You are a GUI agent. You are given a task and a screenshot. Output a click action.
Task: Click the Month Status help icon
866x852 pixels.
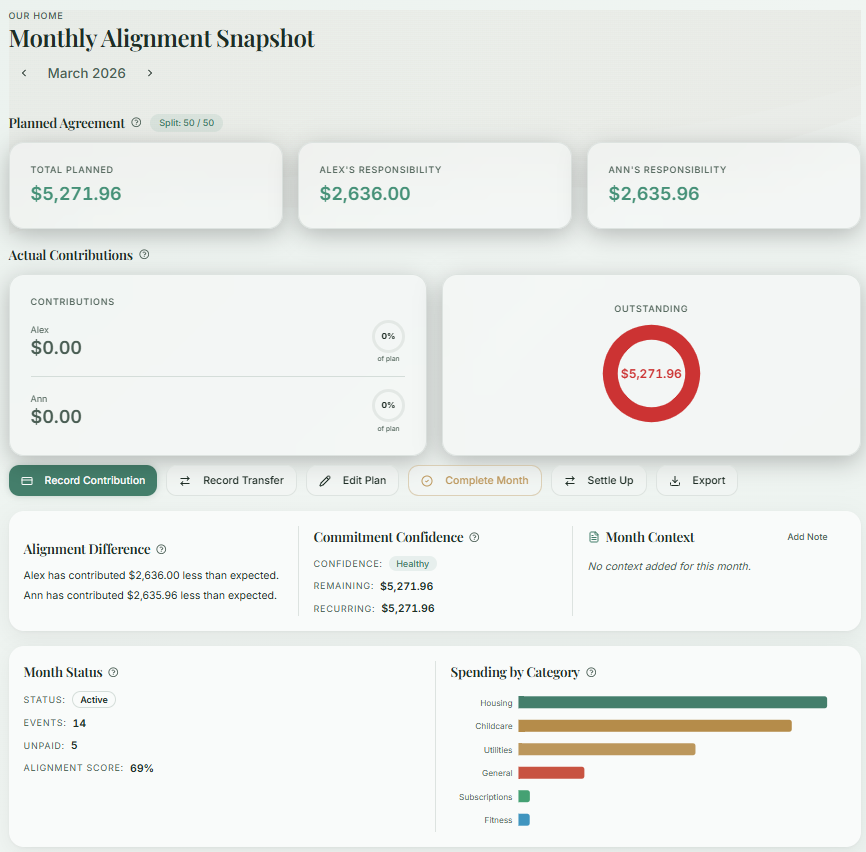(113, 673)
